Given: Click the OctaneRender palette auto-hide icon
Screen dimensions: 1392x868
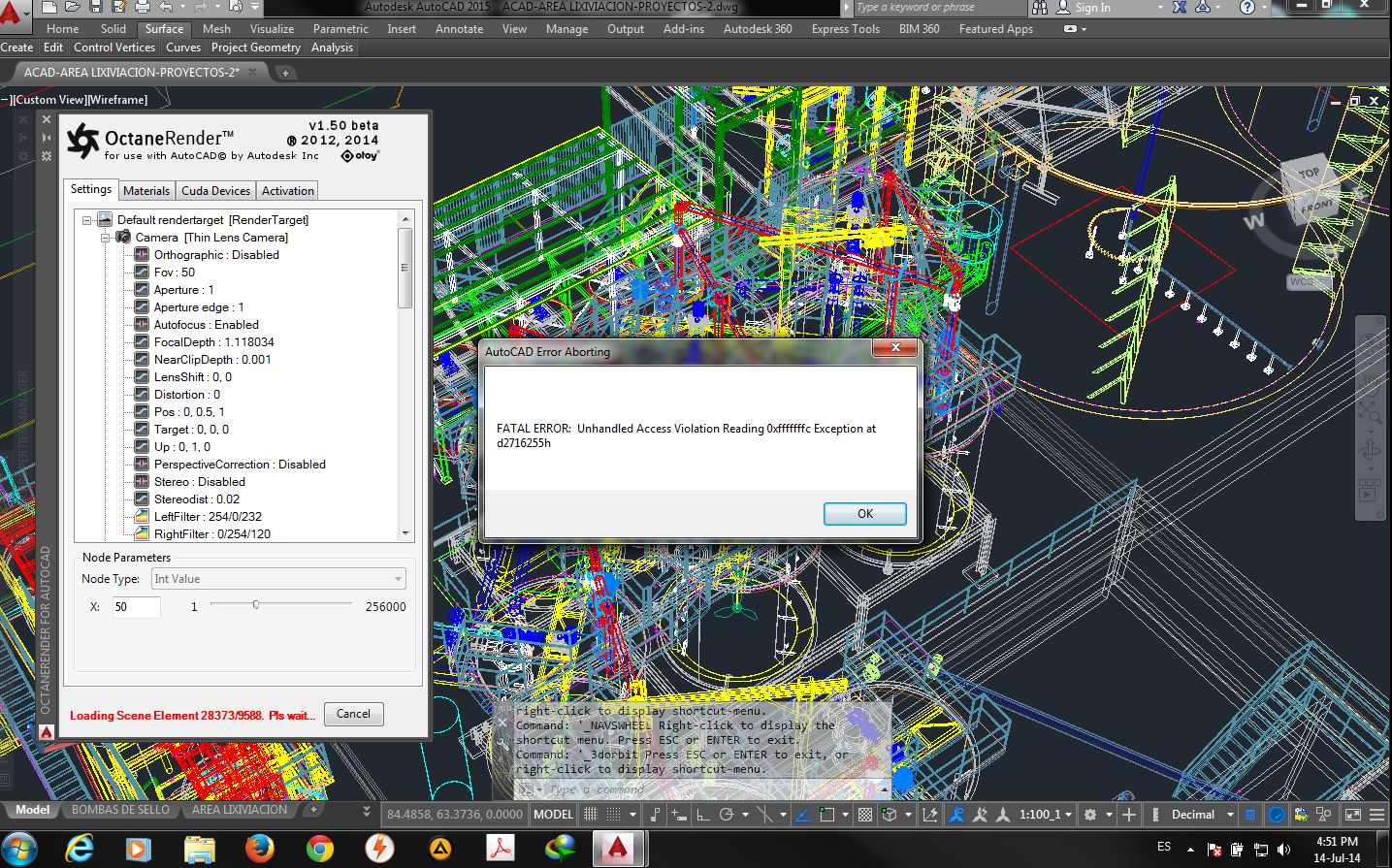Looking at the screenshot, I should point(47,138).
